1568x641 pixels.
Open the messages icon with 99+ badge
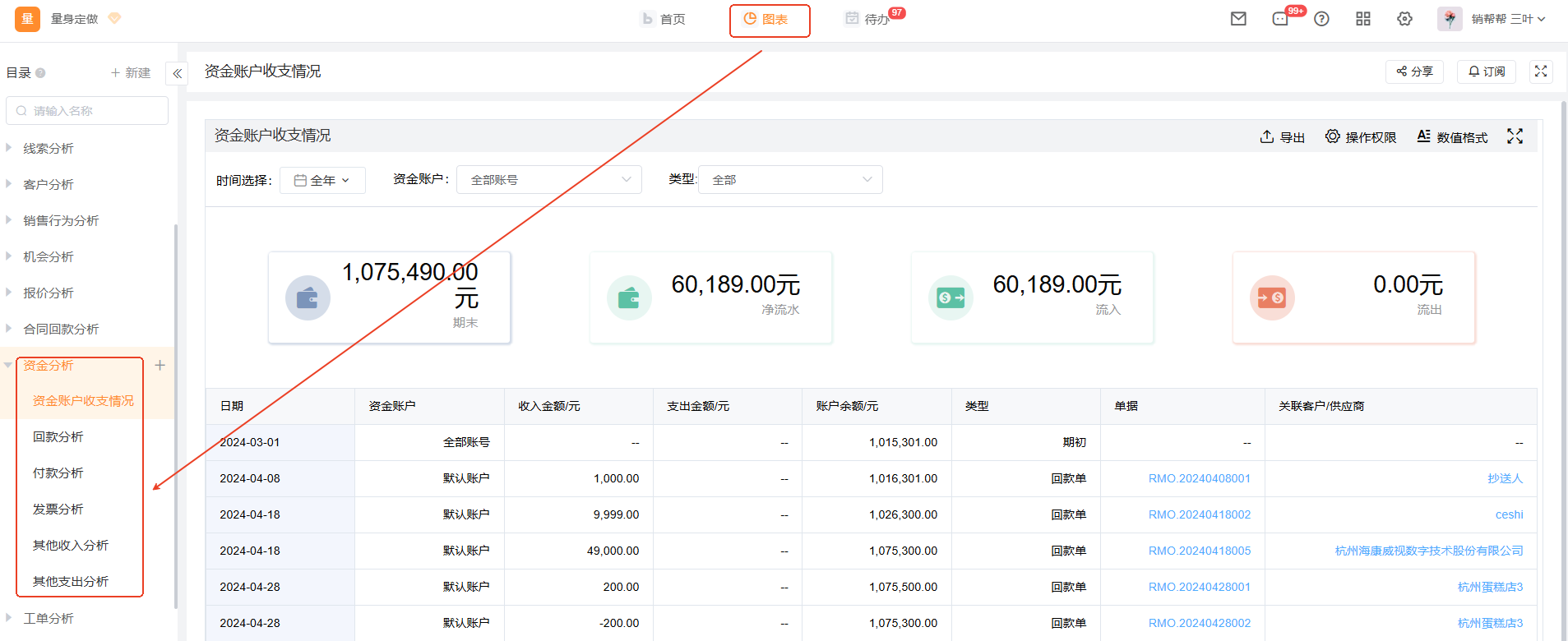tap(1280, 19)
